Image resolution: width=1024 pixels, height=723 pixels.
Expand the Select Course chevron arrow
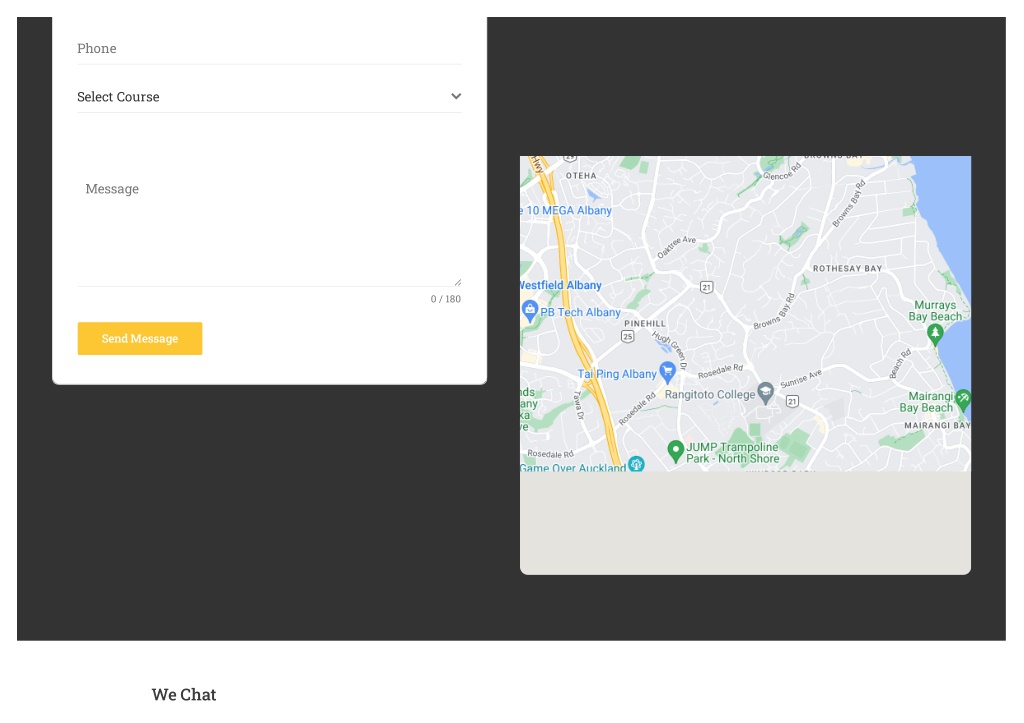tap(456, 96)
